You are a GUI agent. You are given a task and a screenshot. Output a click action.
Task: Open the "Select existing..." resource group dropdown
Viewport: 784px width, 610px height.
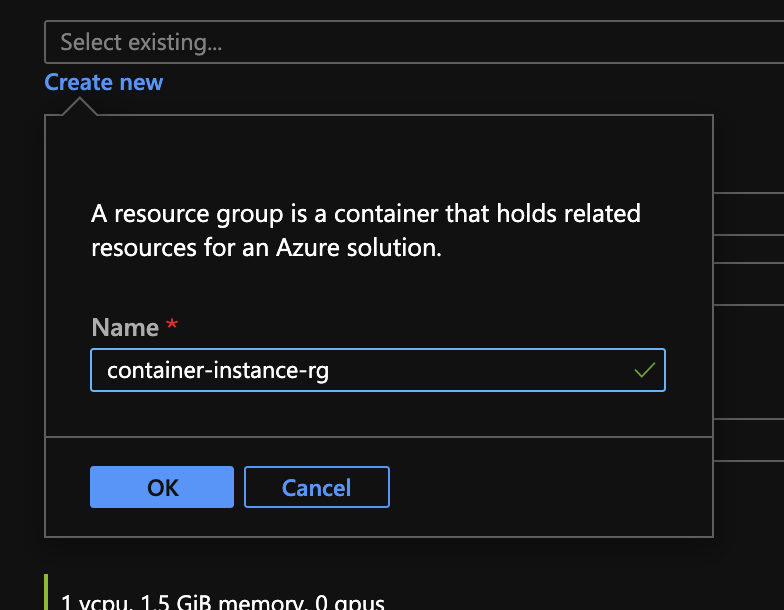[414, 42]
